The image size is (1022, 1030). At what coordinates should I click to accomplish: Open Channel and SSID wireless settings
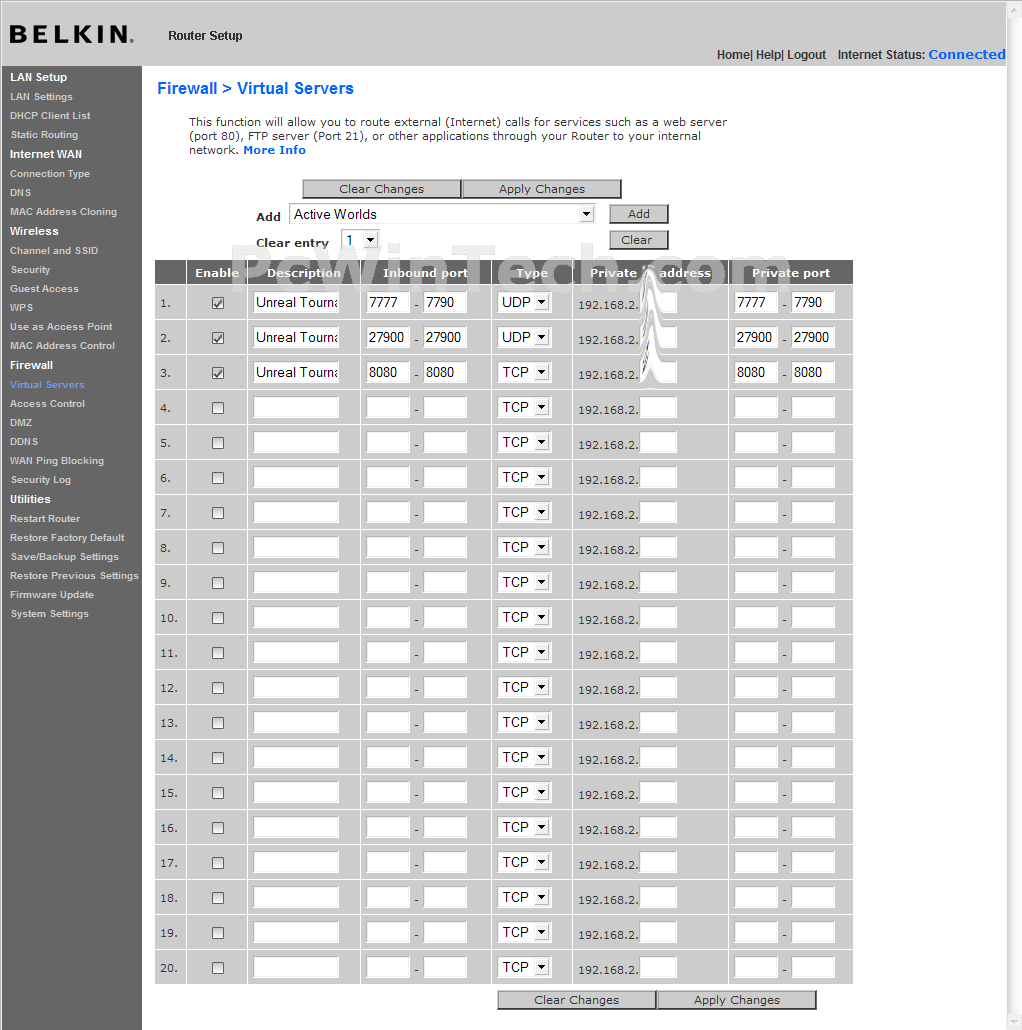[54, 250]
